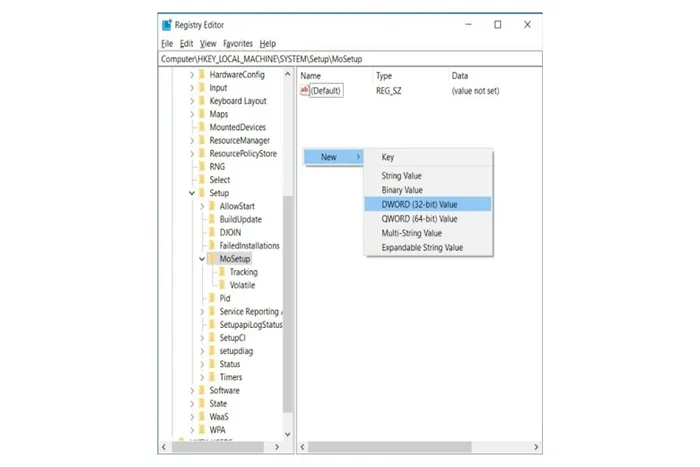The height and width of the screenshot is (467, 700).
Task: Click the Type column header
Action: [x=384, y=76]
